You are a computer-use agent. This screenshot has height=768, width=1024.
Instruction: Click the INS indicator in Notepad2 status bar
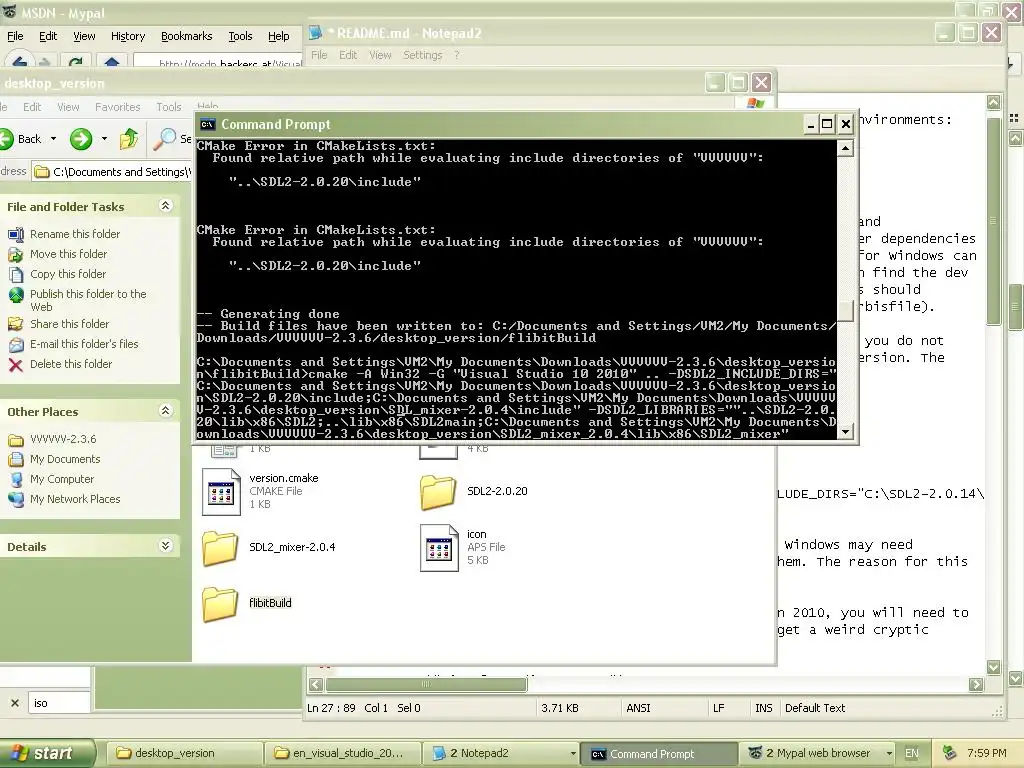pyautogui.click(x=763, y=708)
